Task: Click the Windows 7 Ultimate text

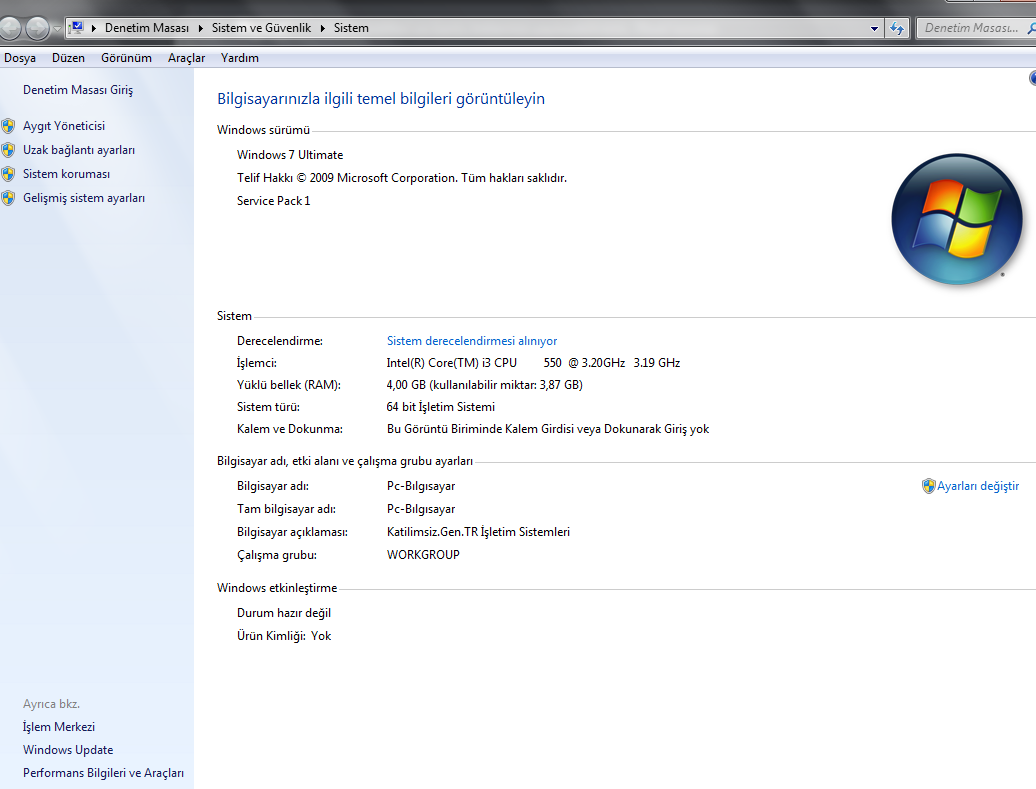Action: coord(290,155)
